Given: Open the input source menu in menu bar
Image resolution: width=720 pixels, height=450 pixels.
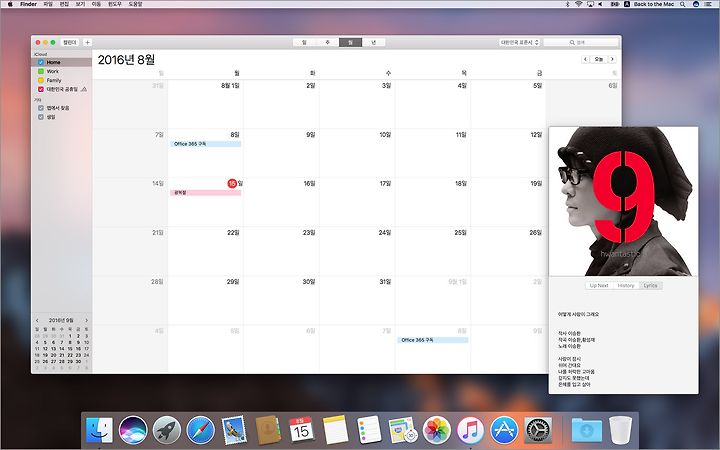Looking at the screenshot, I should click(627, 4).
